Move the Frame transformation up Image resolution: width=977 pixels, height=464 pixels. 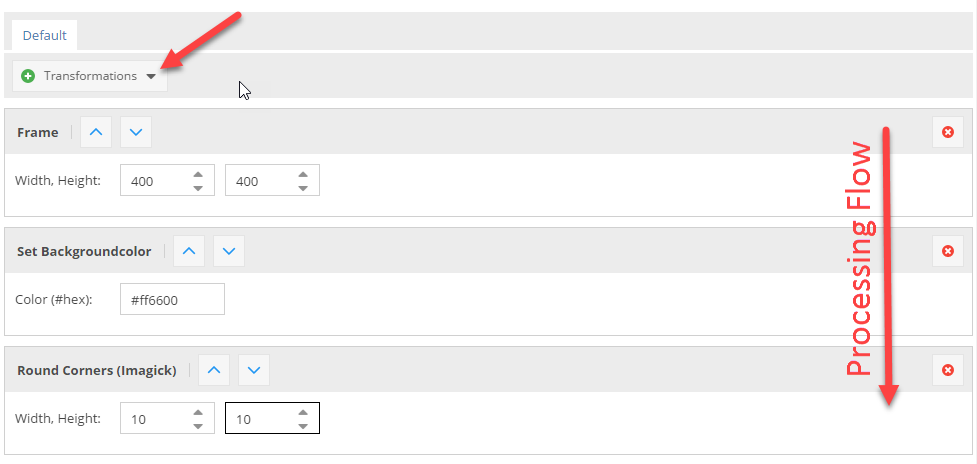coord(97,132)
